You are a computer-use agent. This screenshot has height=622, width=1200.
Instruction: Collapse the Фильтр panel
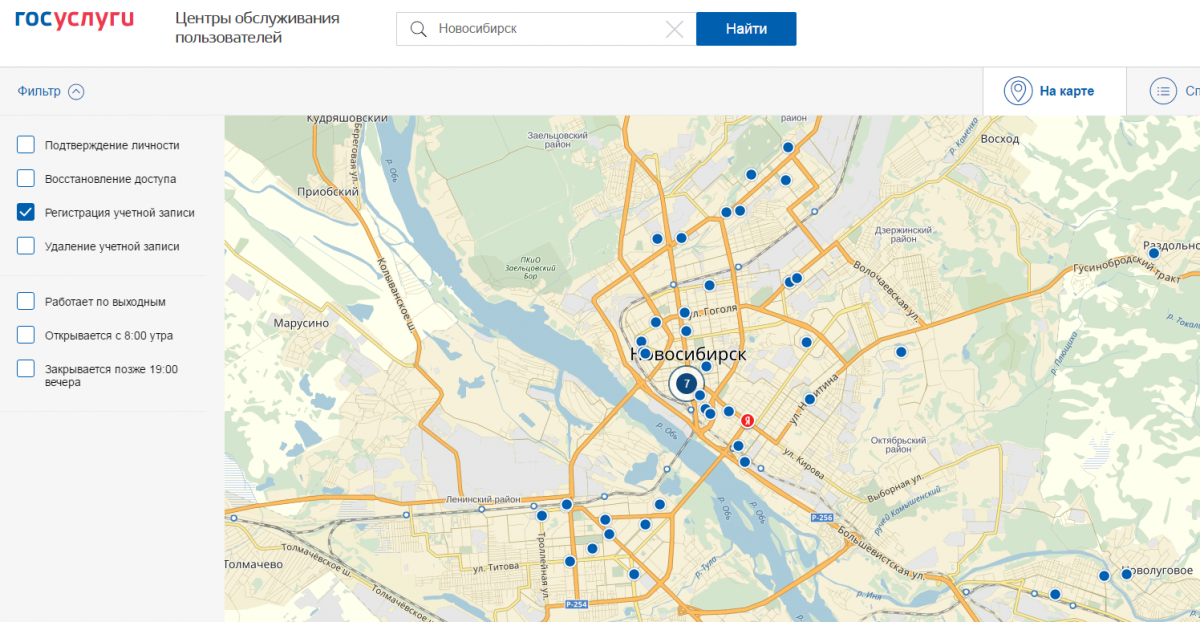tap(51, 91)
